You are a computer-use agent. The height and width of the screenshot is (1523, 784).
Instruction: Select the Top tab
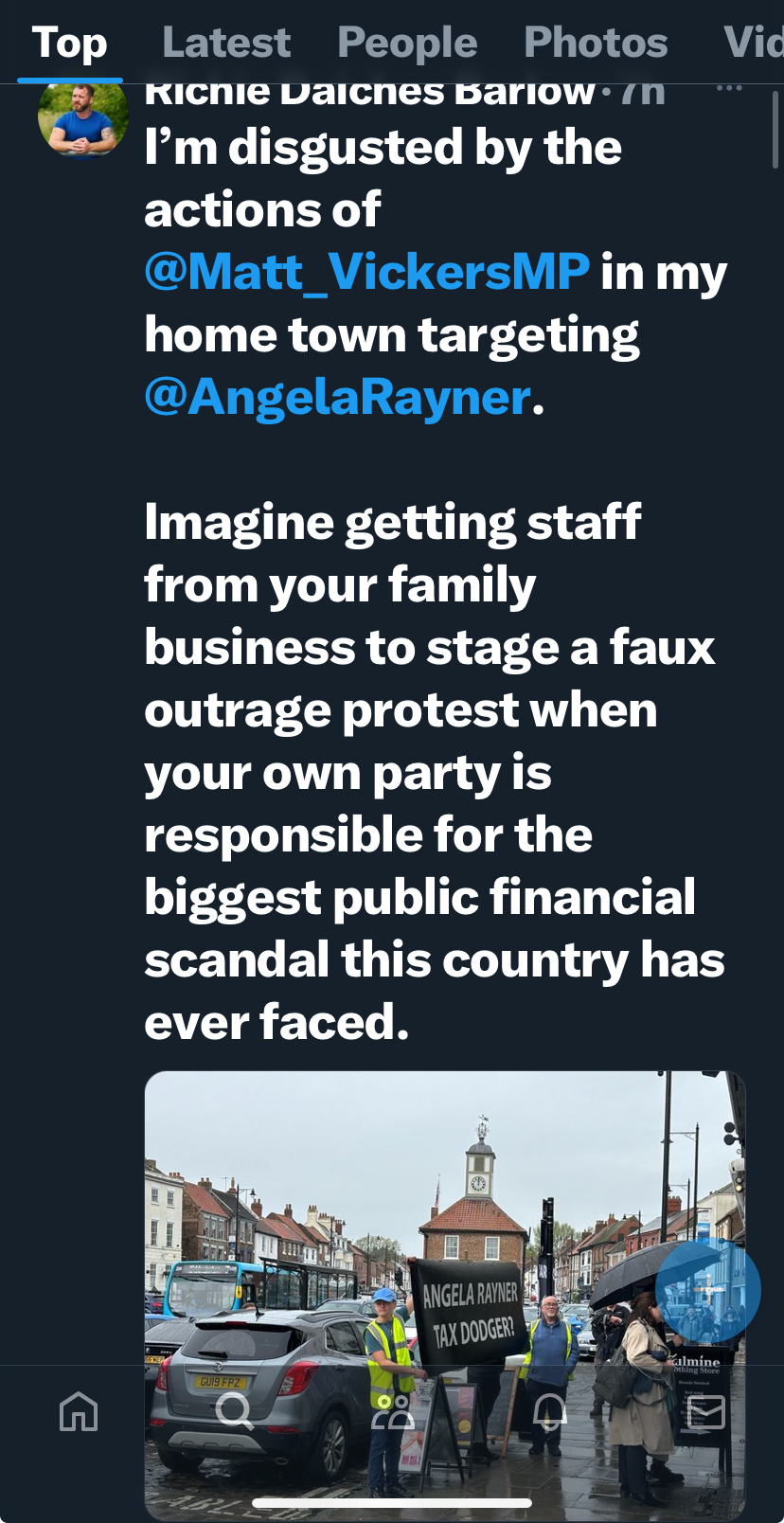[70, 43]
